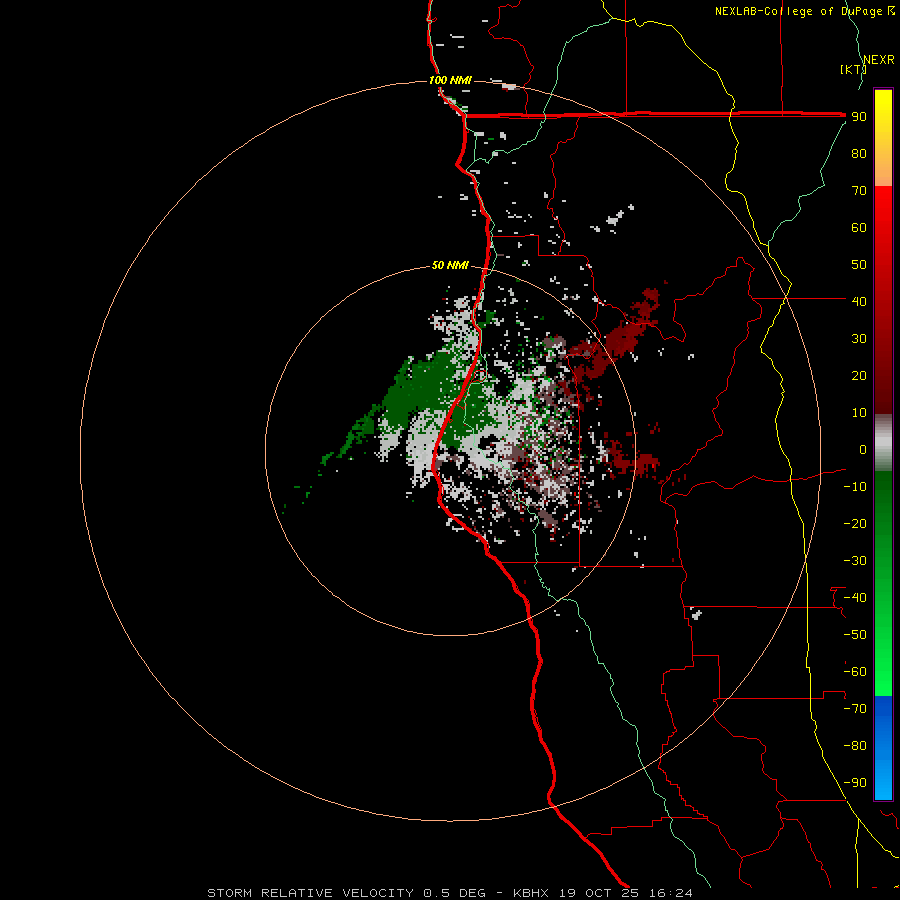Screen dimensions: 900x900
Task: Click the 100 NMI range ring label
Action: click(450, 80)
